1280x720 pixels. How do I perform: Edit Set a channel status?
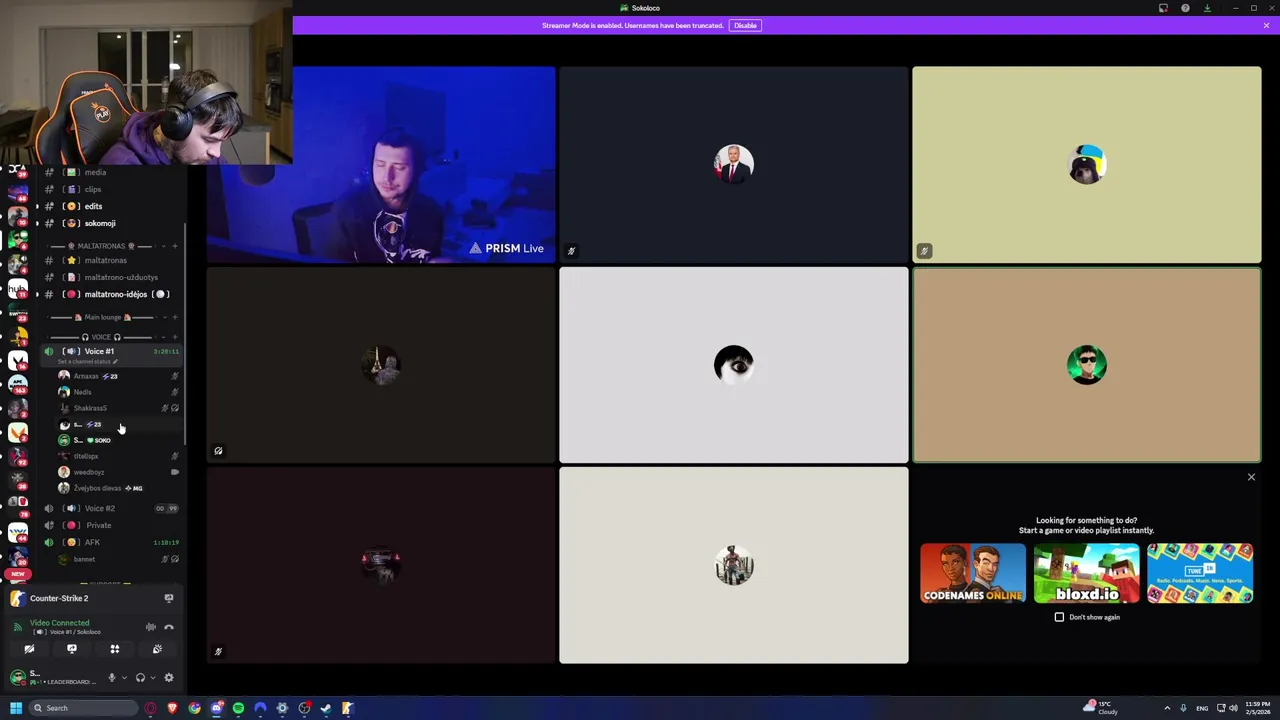coord(90,361)
